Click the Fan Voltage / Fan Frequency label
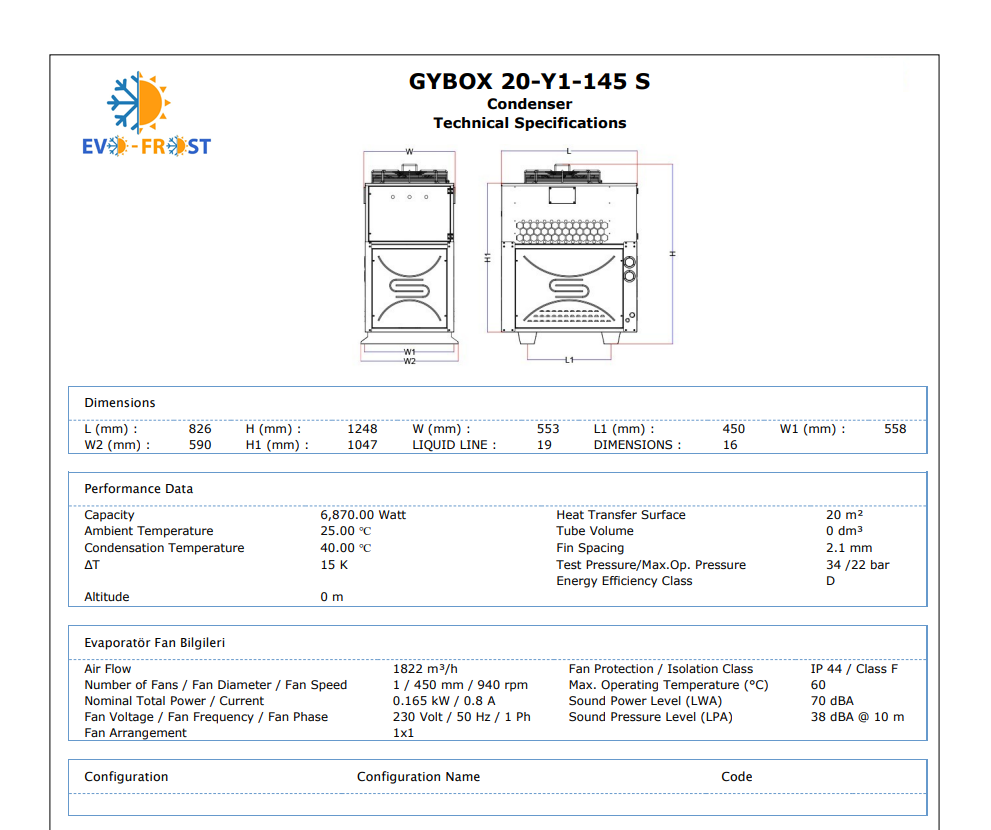Image resolution: width=991 pixels, height=830 pixels. coord(207,717)
